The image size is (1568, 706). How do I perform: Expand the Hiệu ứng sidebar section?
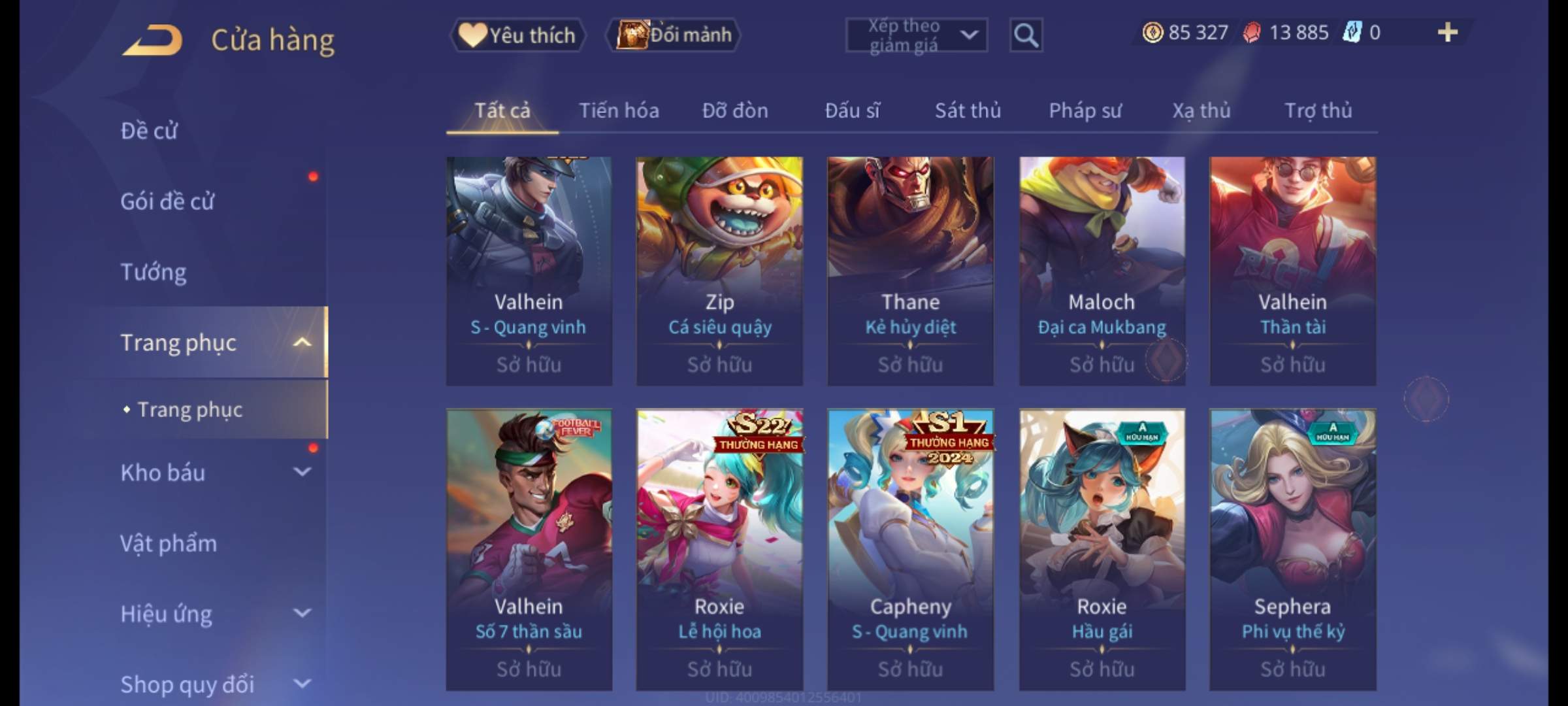click(x=302, y=613)
